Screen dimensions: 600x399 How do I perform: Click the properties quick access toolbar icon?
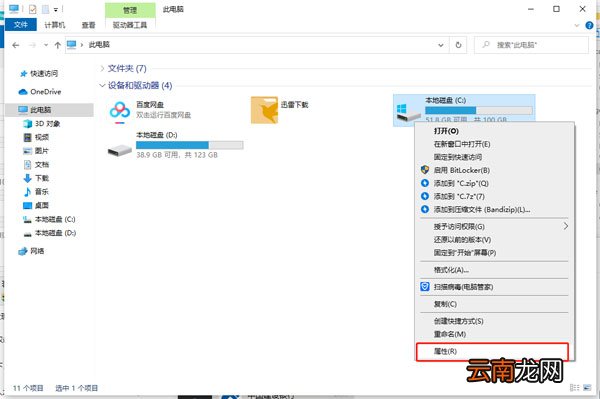pyautogui.click(x=33, y=9)
